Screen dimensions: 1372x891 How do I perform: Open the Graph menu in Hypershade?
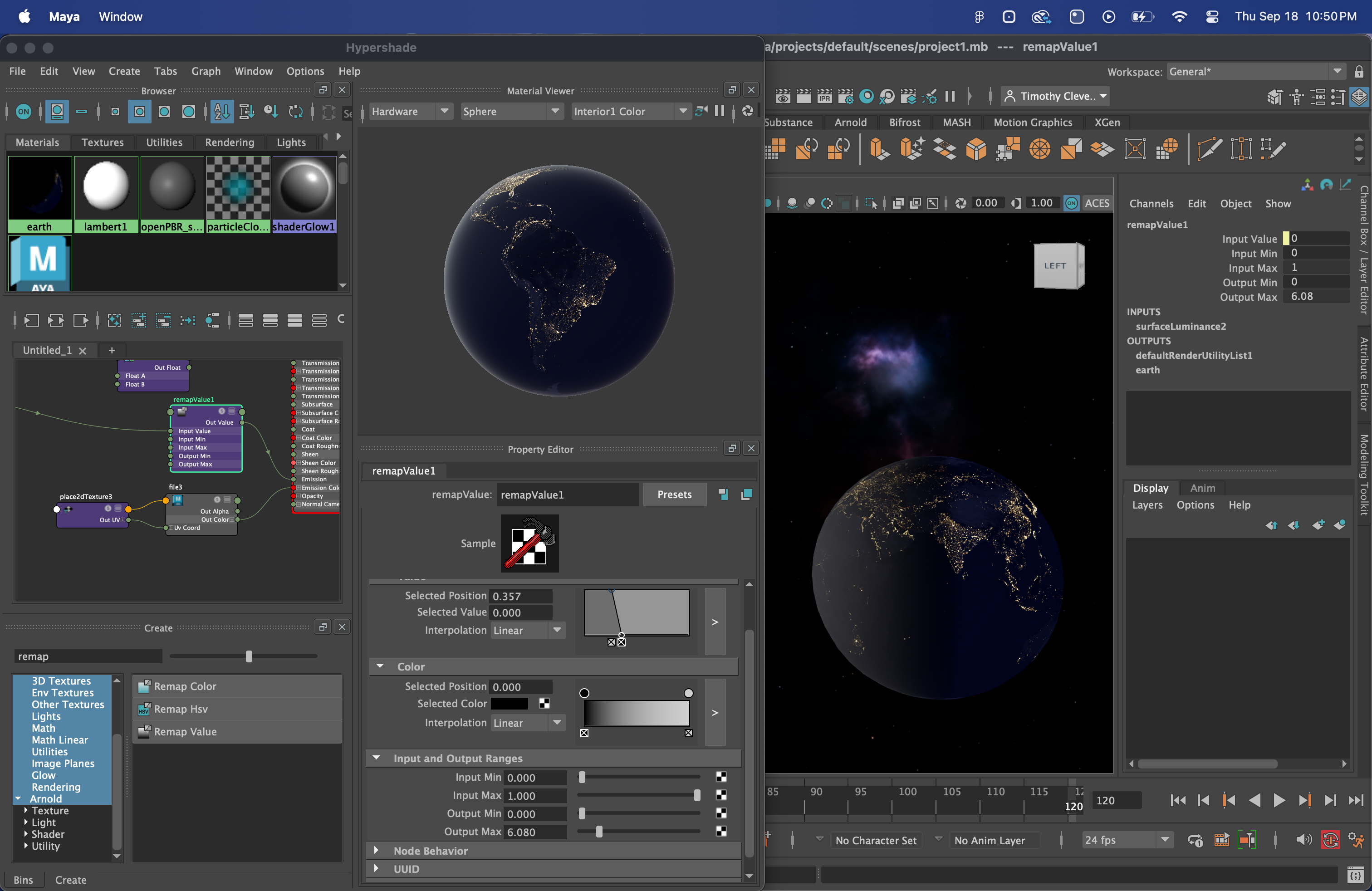pos(206,71)
